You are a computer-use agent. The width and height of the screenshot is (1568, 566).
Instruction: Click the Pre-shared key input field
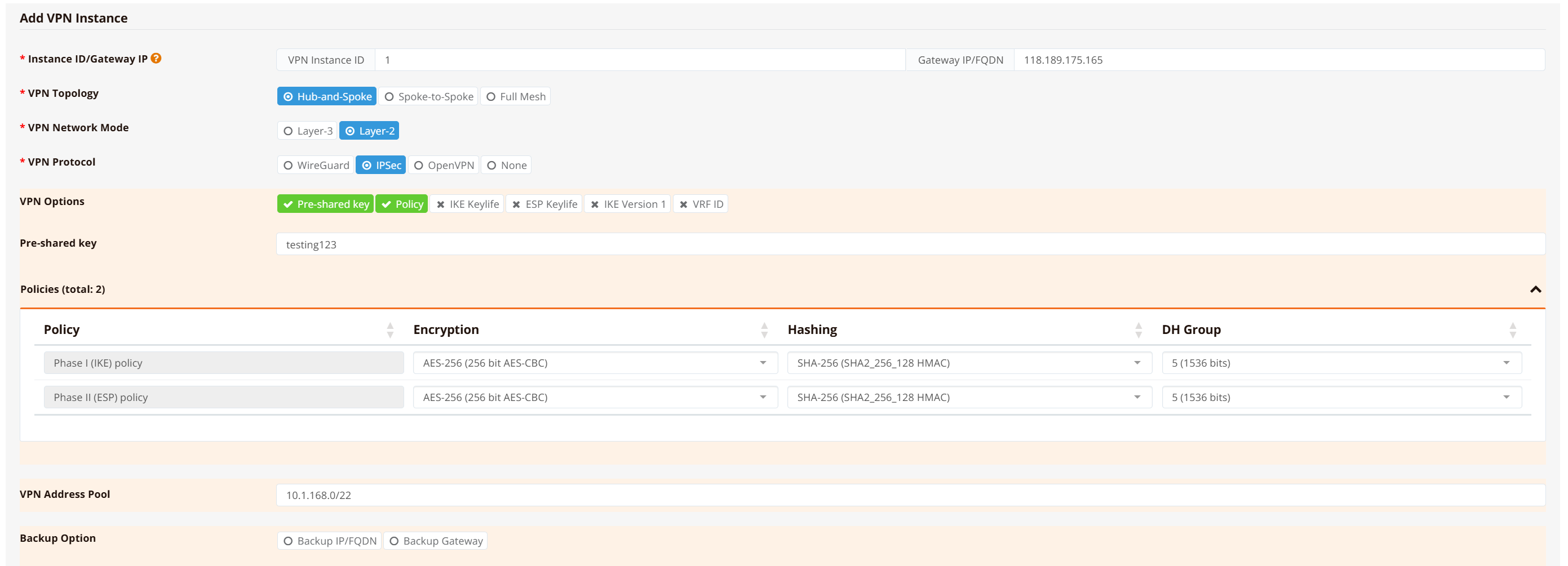[x=910, y=244]
